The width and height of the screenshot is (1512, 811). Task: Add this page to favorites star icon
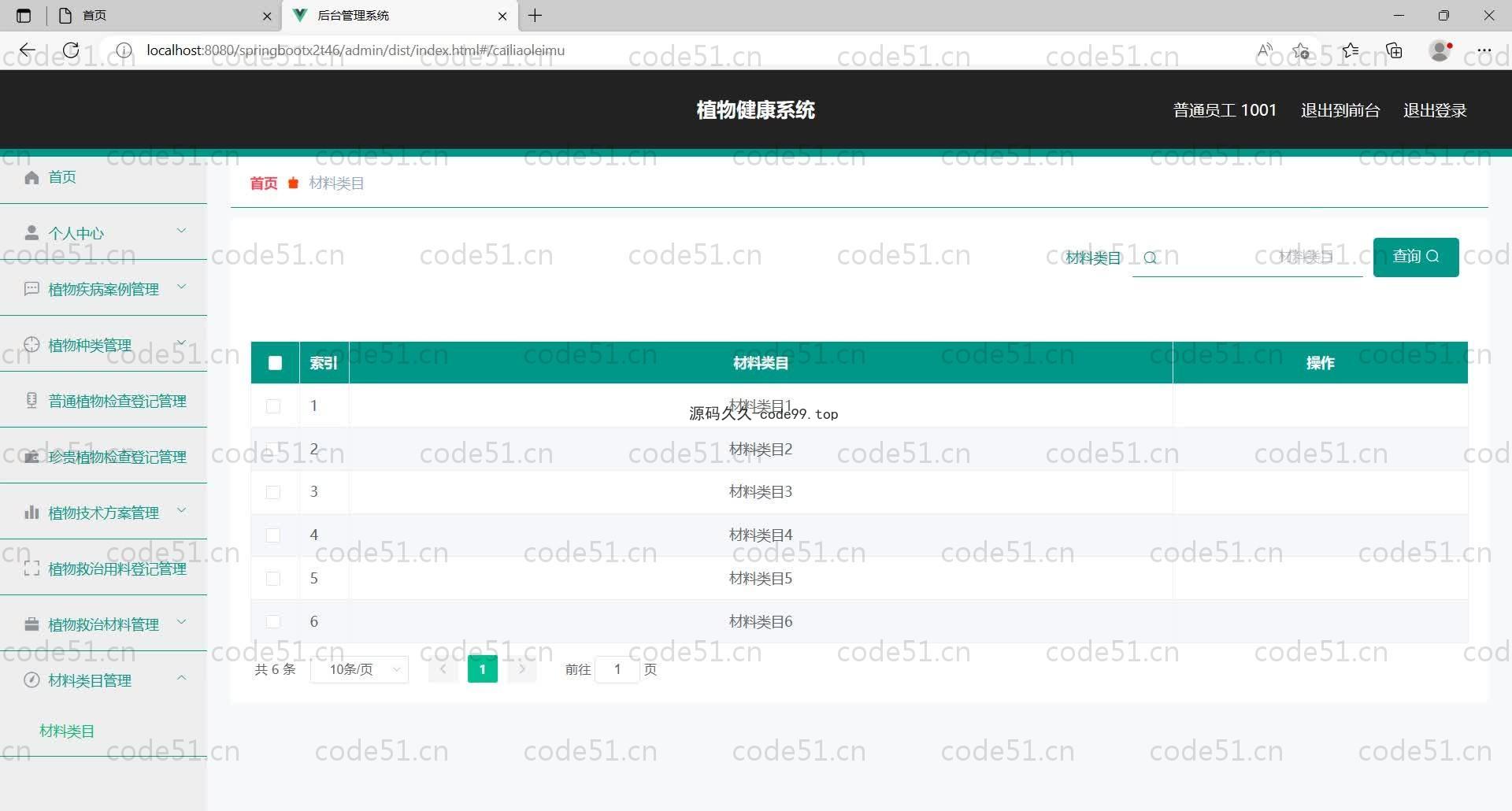(x=1301, y=50)
